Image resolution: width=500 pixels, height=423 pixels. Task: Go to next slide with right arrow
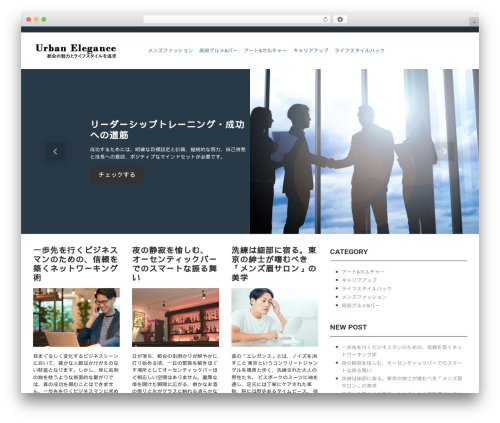(444, 152)
